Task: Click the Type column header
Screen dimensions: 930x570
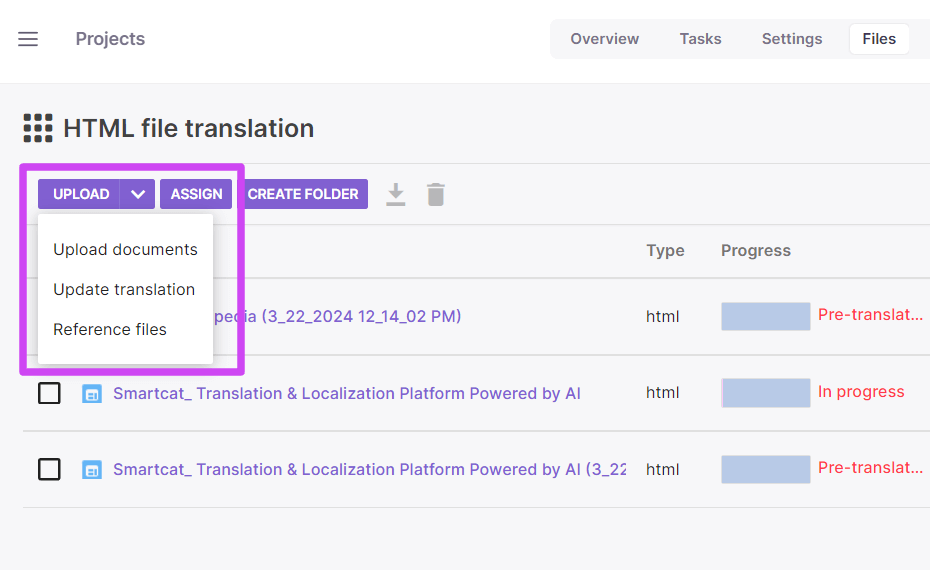Action: tap(665, 250)
